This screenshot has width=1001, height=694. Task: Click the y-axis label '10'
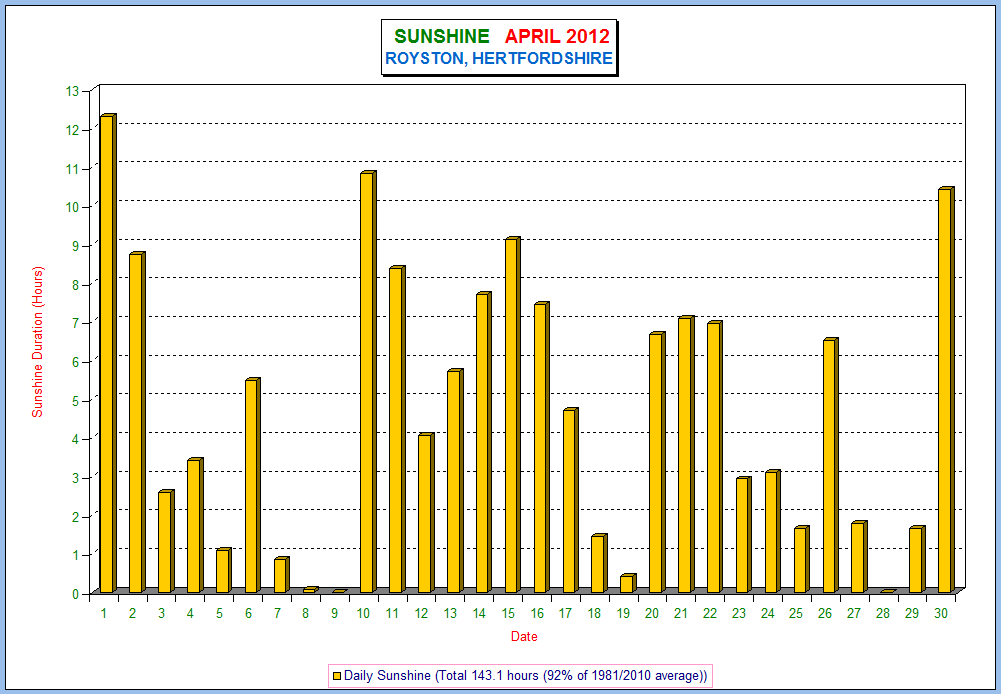(x=72, y=207)
